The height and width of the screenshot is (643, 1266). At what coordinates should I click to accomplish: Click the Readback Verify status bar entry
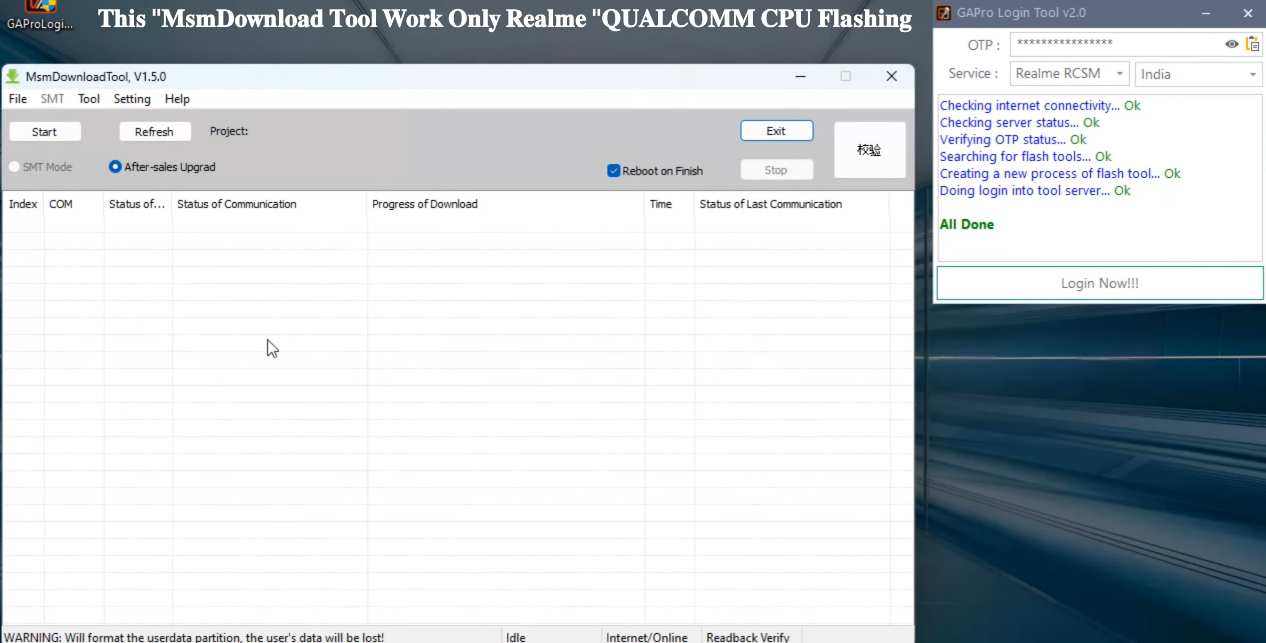pyautogui.click(x=748, y=636)
